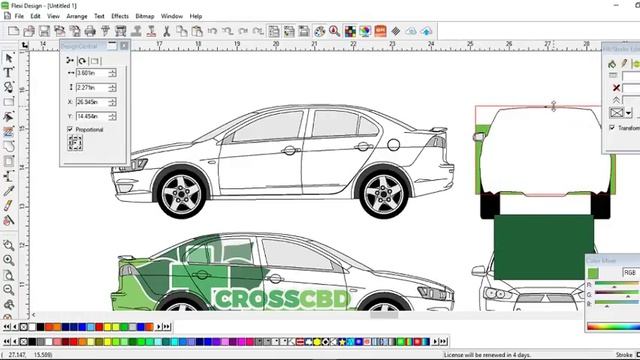Image resolution: width=640 pixels, height=360 pixels.
Task: Toggle the Transform checkbox in Fill/Stroke Editor
Action: coord(612,127)
